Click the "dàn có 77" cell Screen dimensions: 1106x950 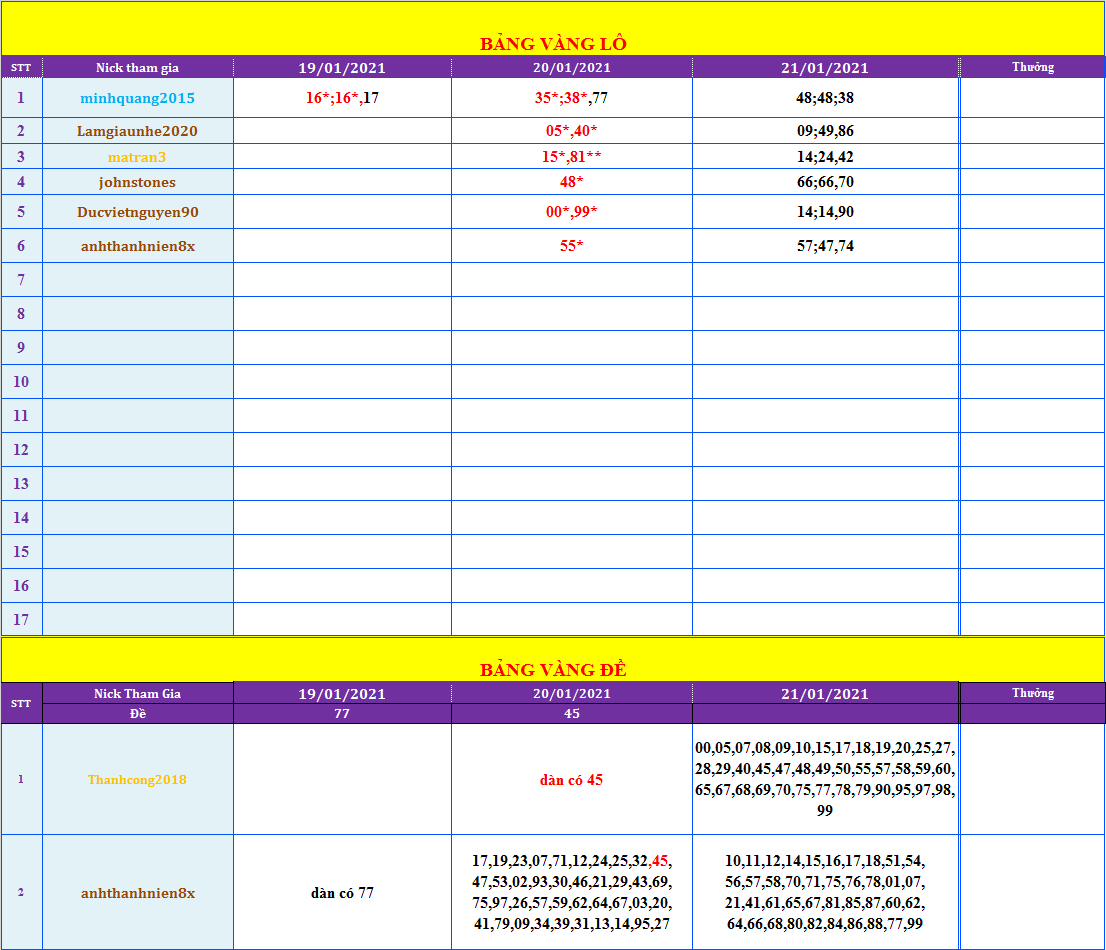(x=342, y=893)
